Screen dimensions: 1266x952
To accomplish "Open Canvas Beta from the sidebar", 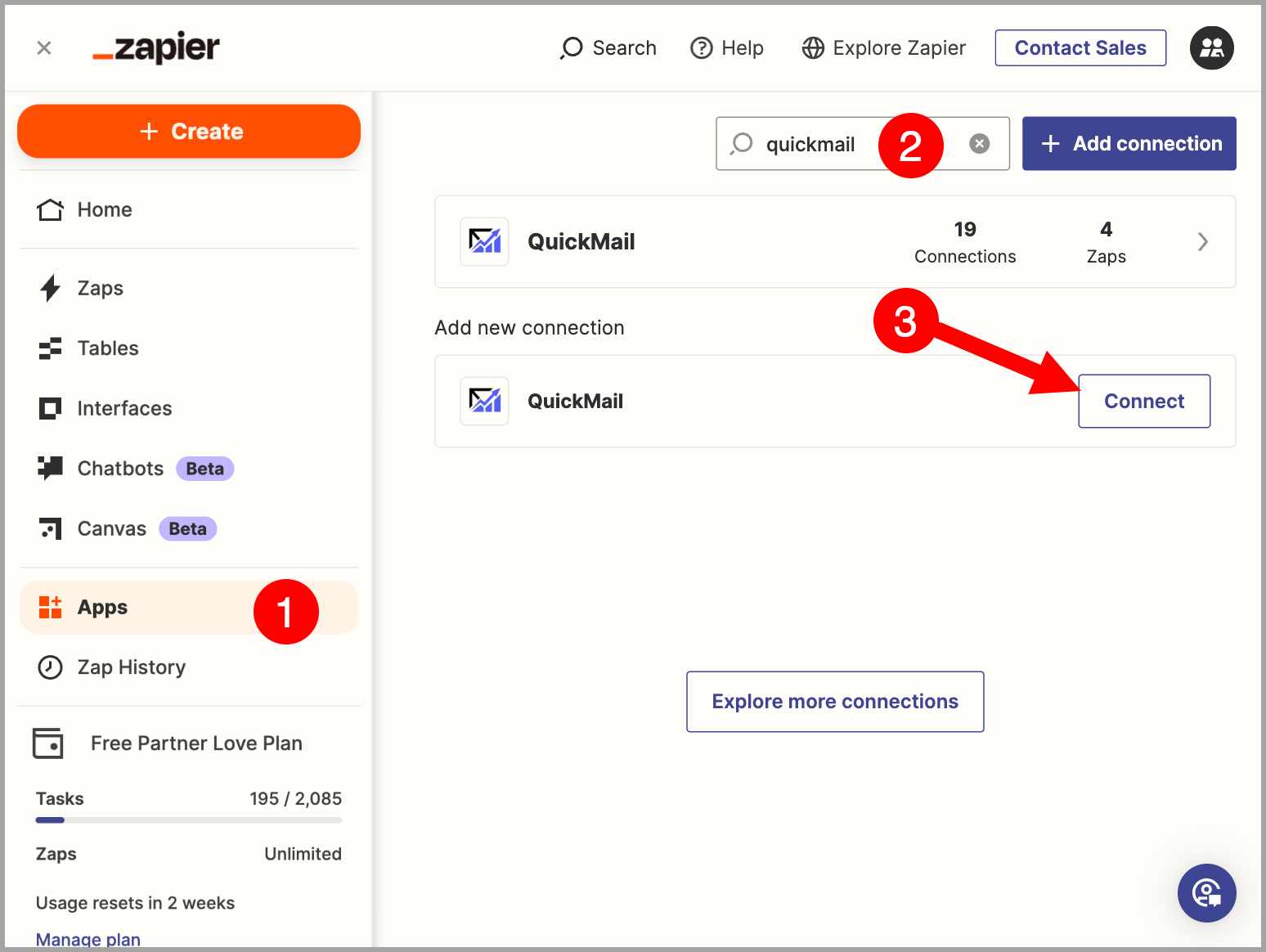I will click(x=189, y=529).
